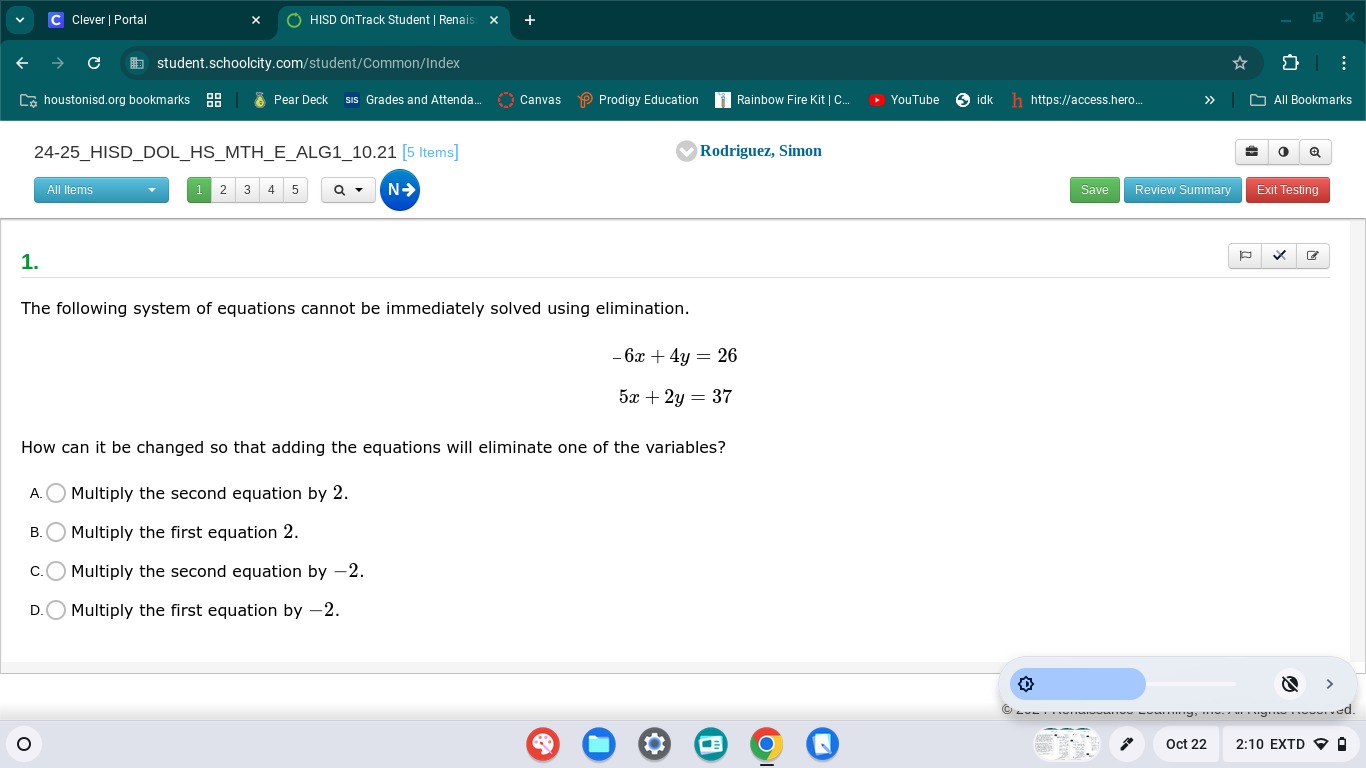The width and height of the screenshot is (1366, 768).
Task: Click the red Exit Testing button
Action: pyautogui.click(x=1287, y=190)
